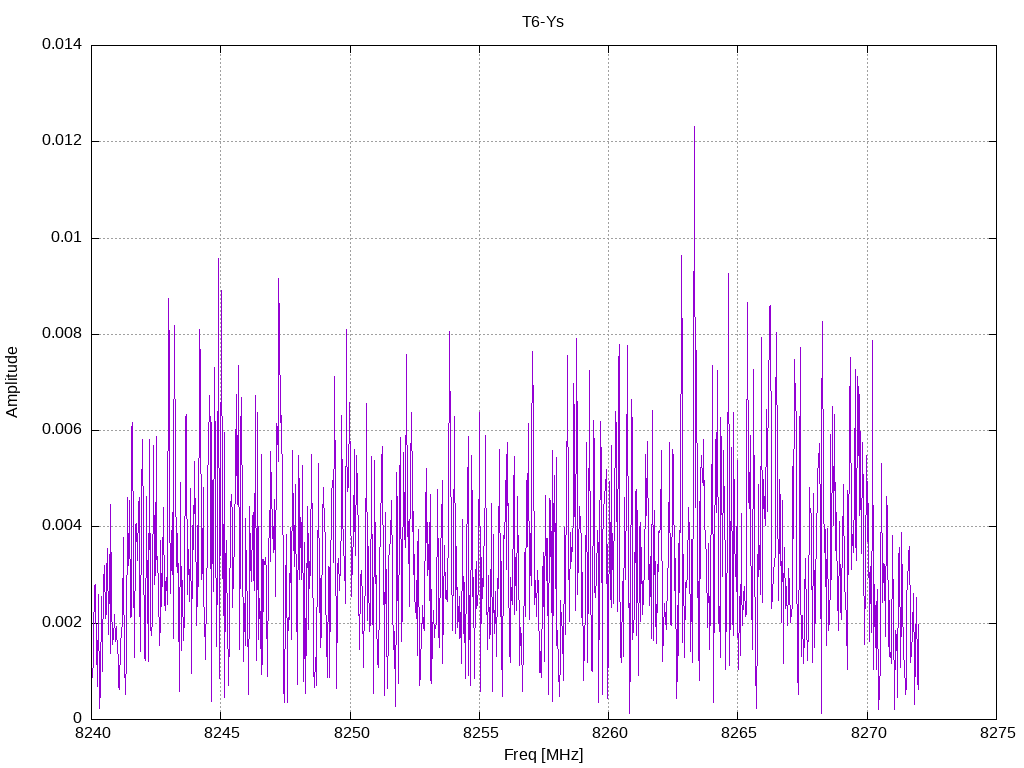Click the Amplitude y-axis label

[x=12, y=382]
